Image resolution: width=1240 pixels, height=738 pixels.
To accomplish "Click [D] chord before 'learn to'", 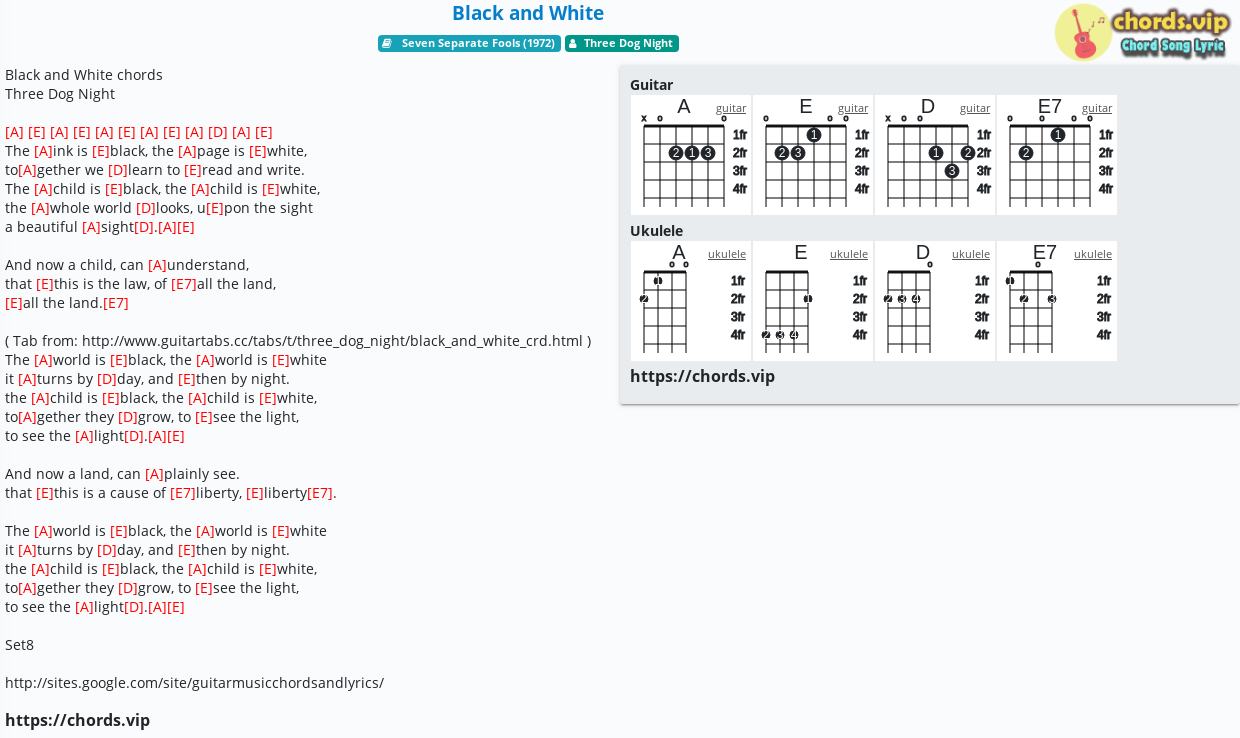I will [x=117, y=170].
